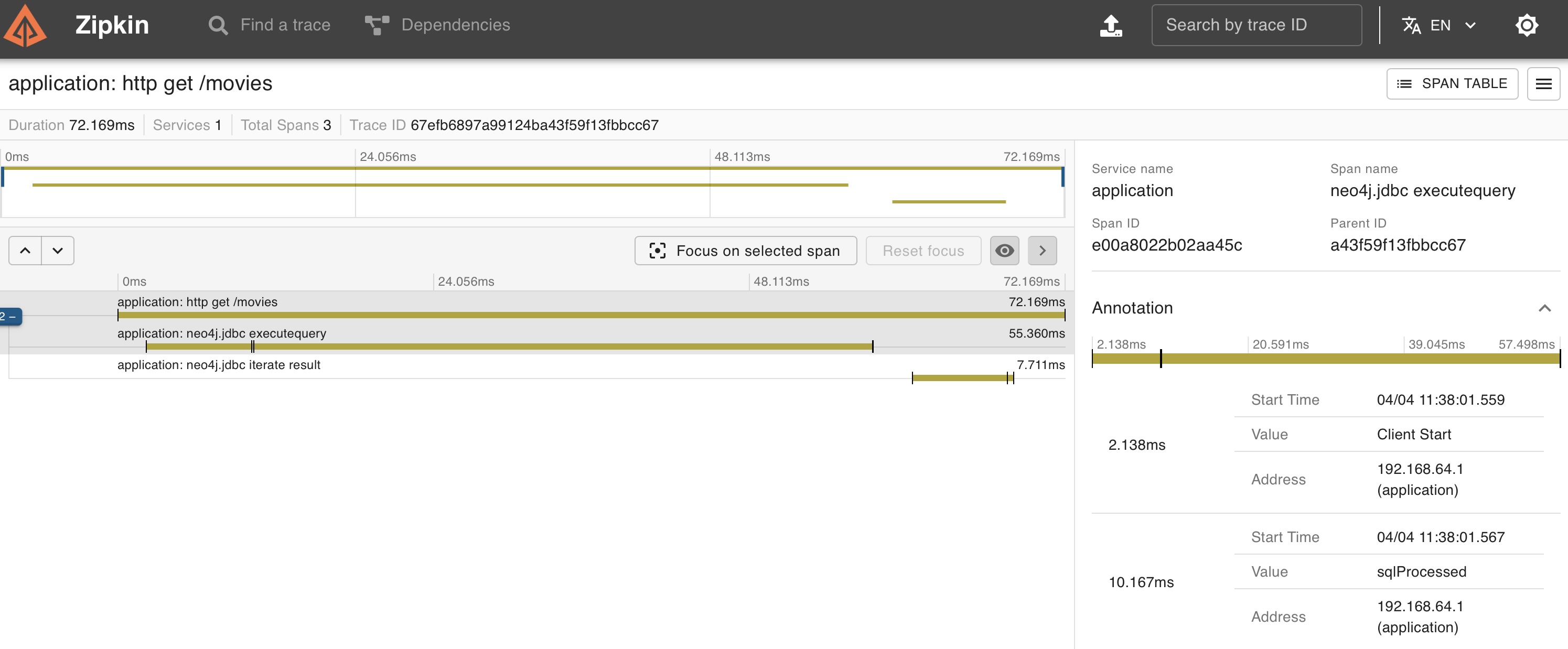Collapse the Annotation section
1568x649 pixels.
tap(1544, 308)
